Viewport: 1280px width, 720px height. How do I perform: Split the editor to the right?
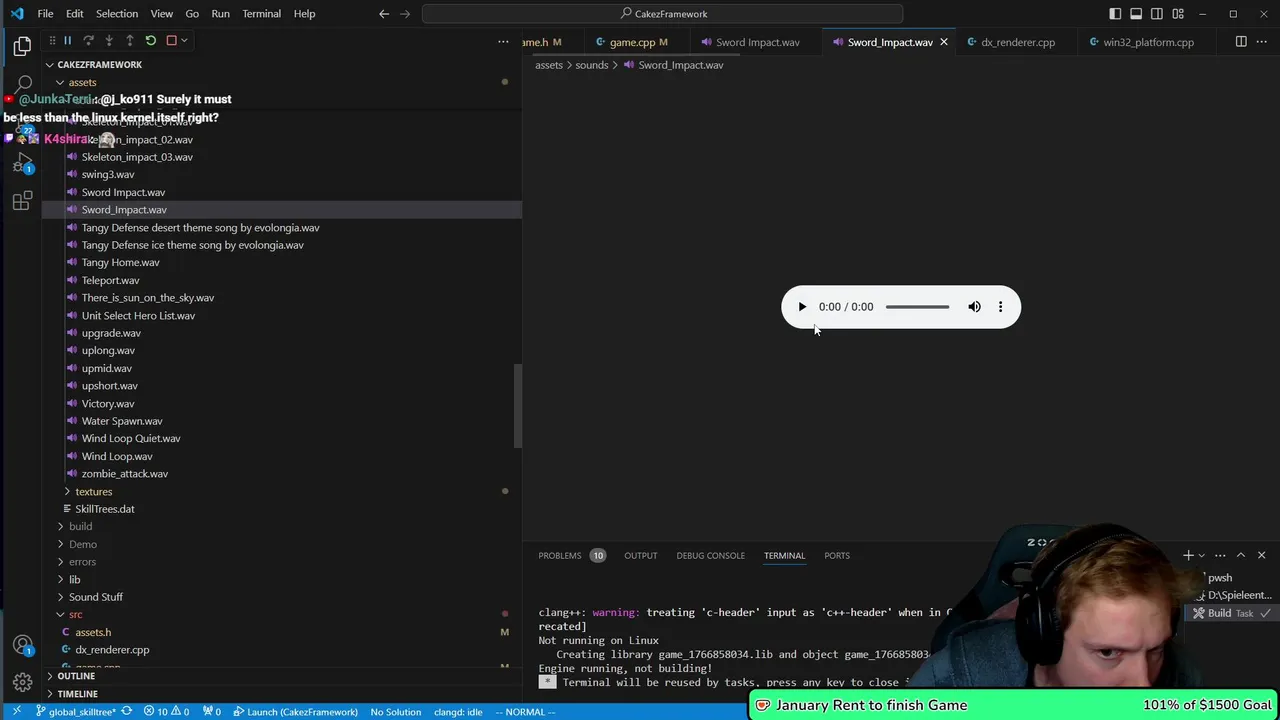click(x=1241, y=42)
